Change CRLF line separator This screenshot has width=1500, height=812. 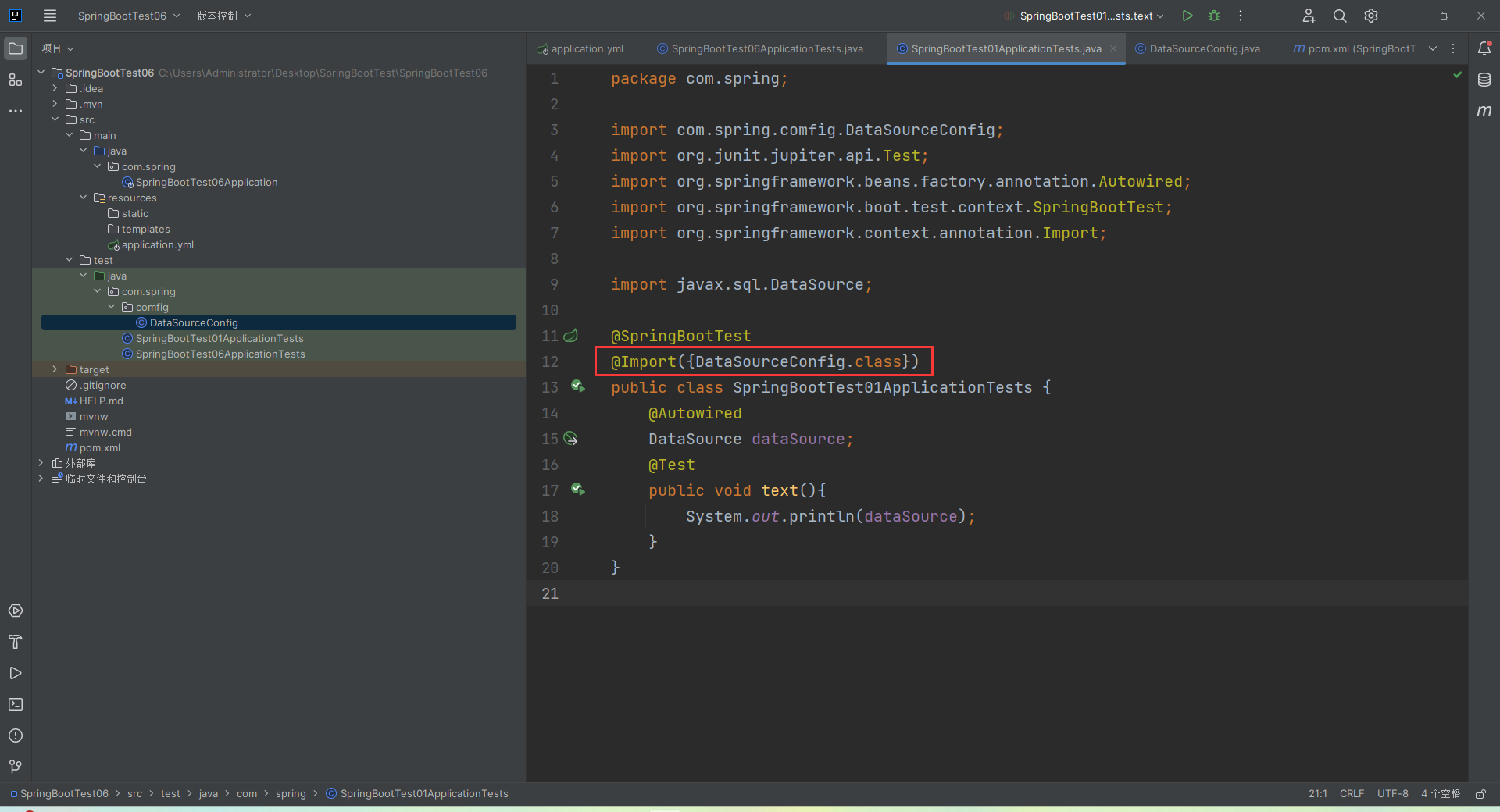[1352, 794]
